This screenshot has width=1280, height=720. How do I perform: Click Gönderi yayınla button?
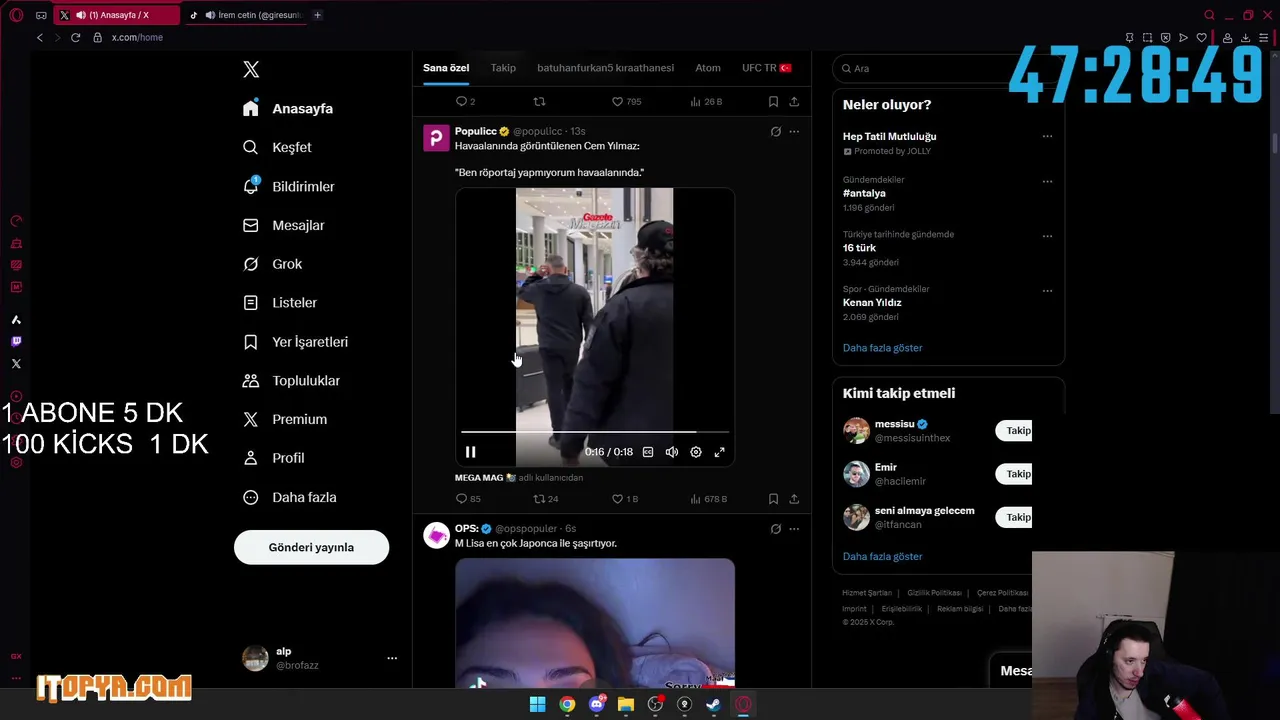tap(311, 547)
